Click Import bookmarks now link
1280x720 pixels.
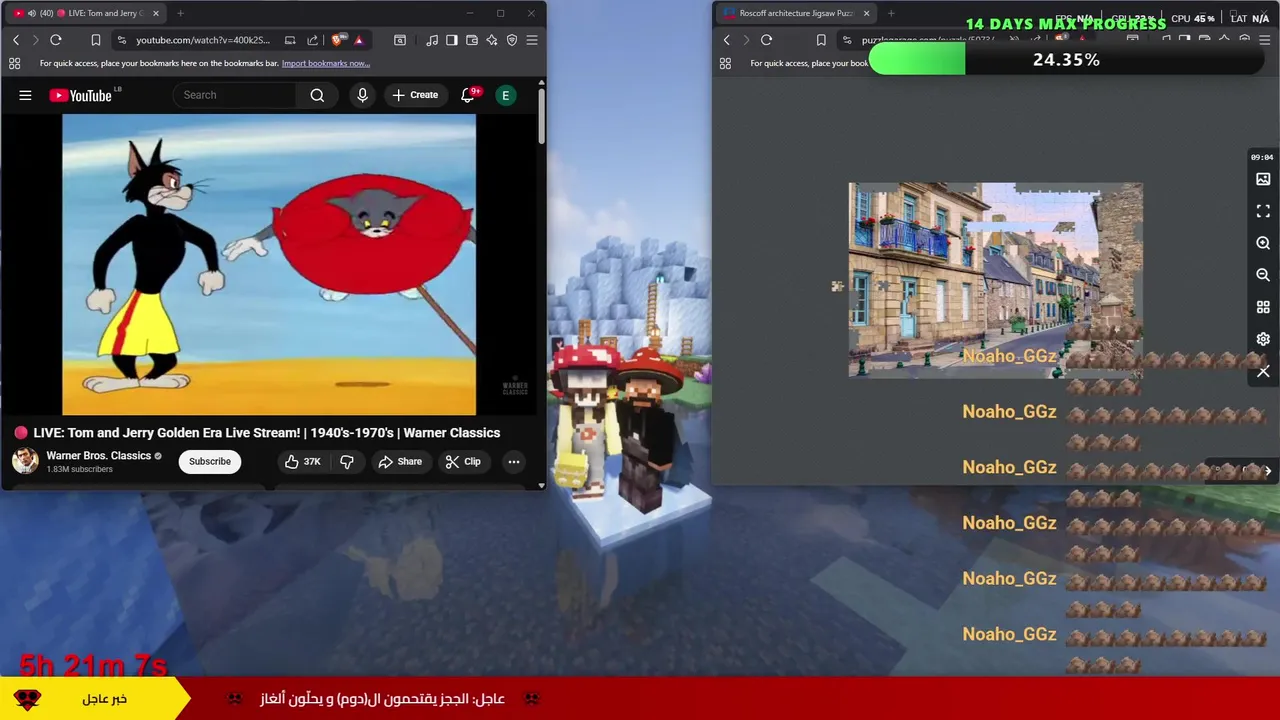coord(326,63)
